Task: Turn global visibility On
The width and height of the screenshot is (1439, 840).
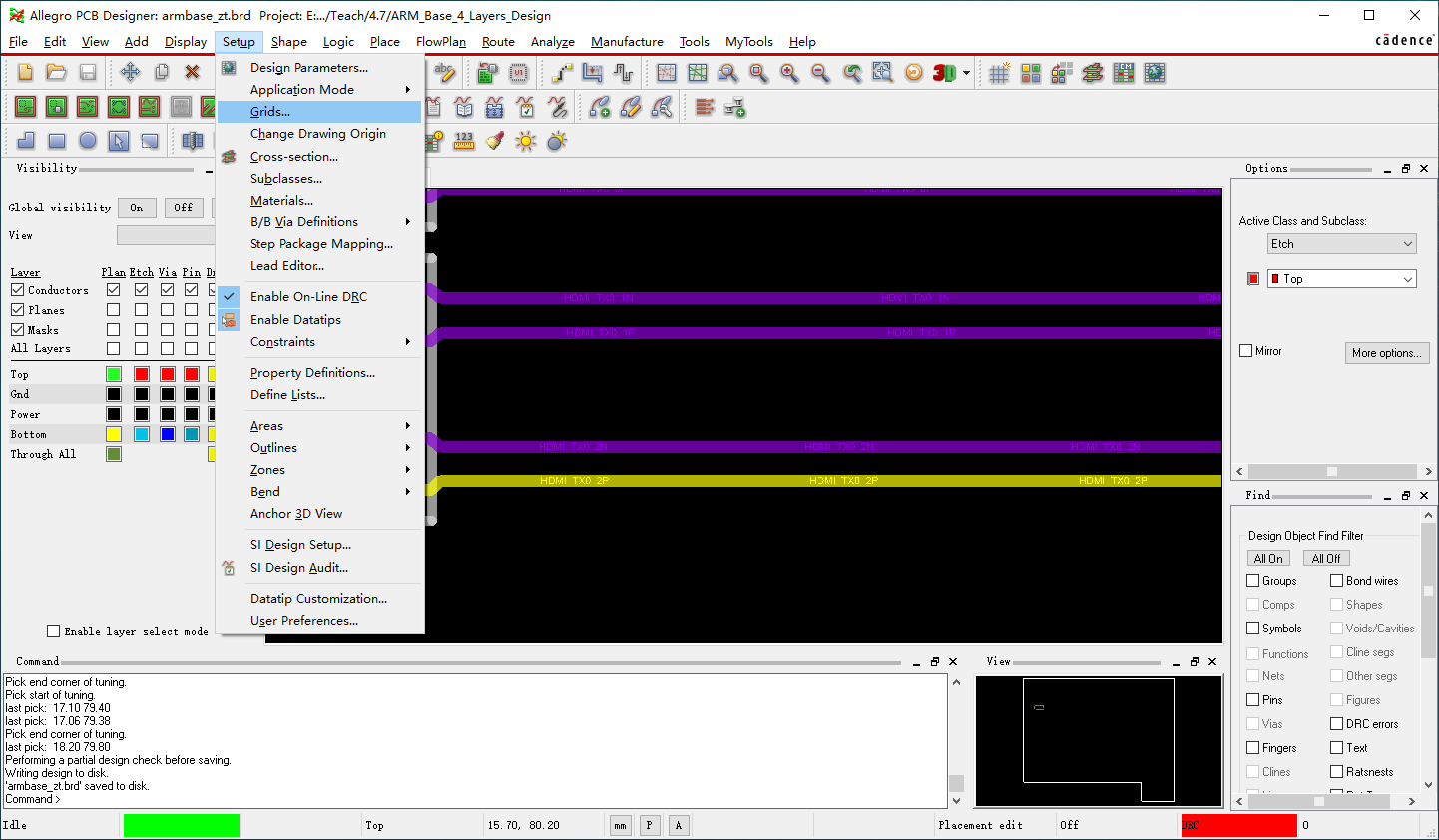Action: tap(137, 208)
